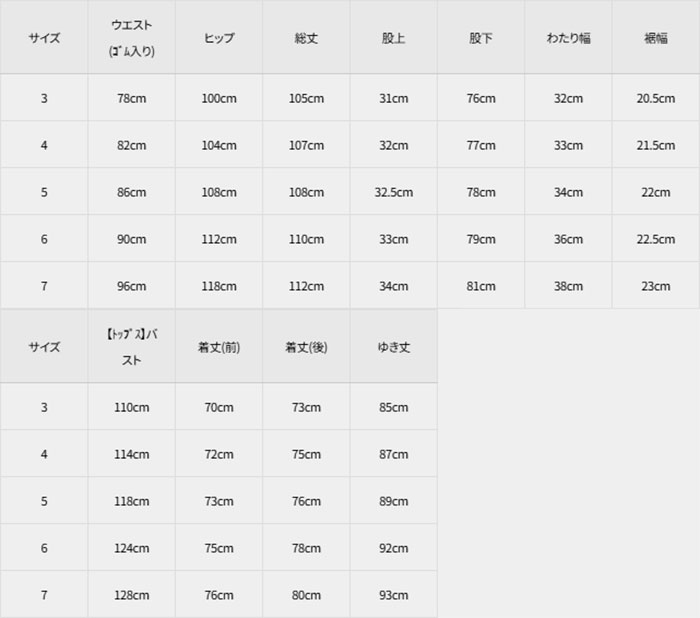Image resolution: width=700 pixels, height=618 pixels.
Task: Click the 裾幅 column header
Action: 656,38
